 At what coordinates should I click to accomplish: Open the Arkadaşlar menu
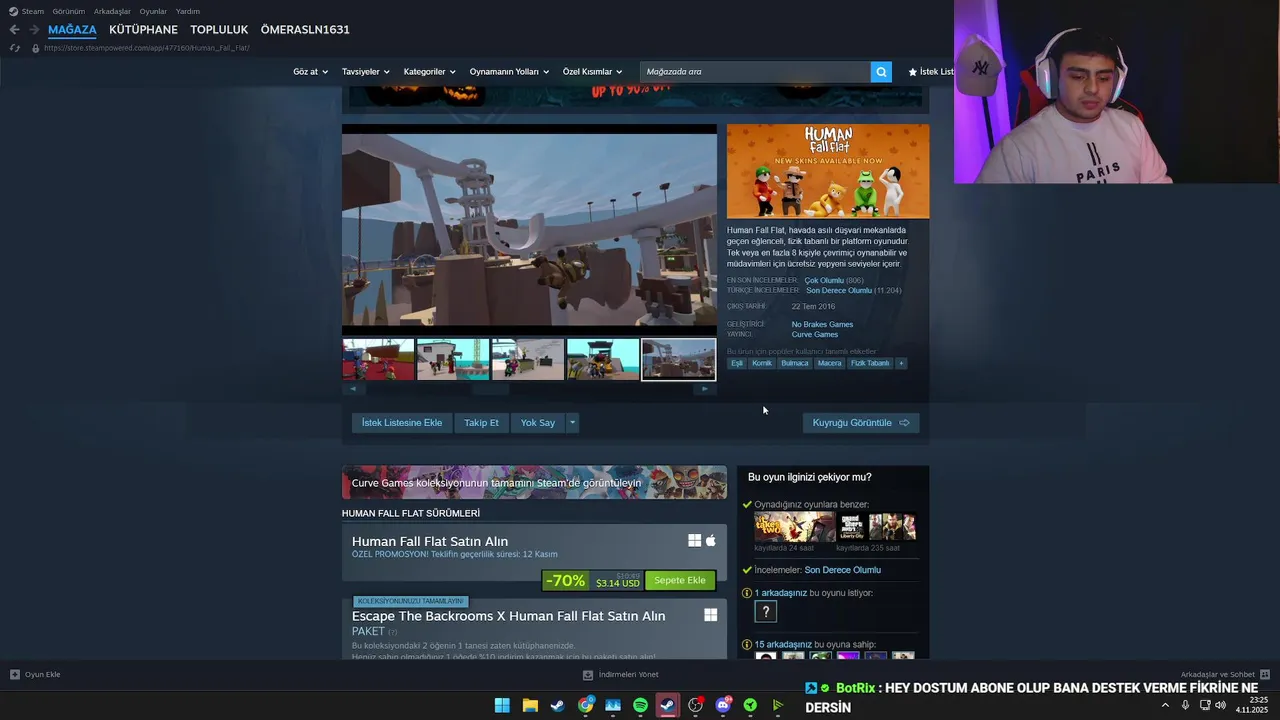(x=112, y=11)
